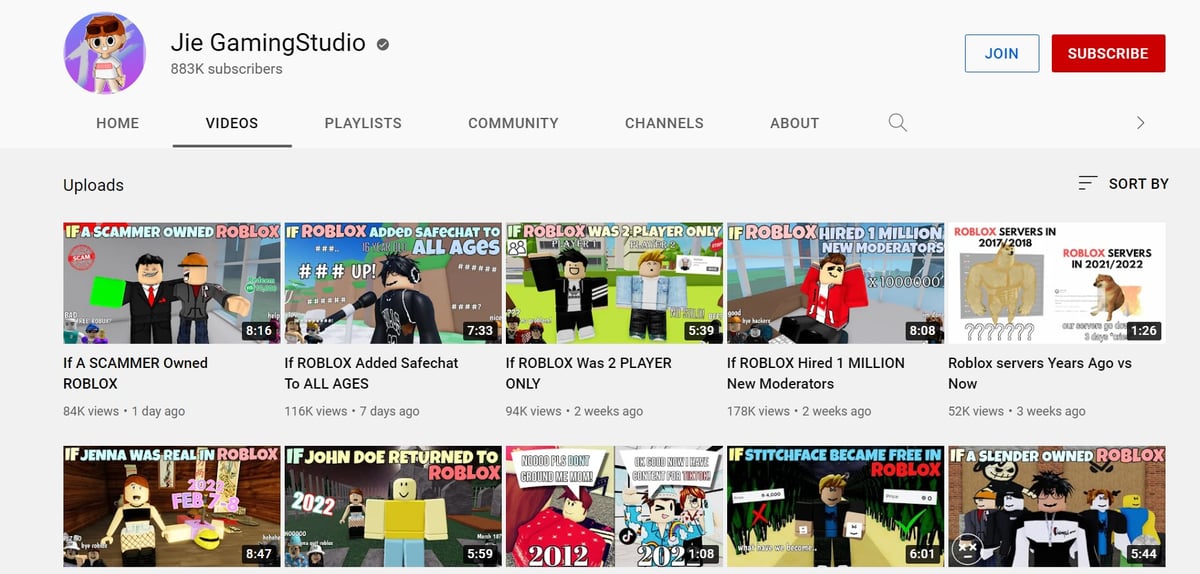Open the Sort By dropdown
The width and height of the screenshot is (1200, 574).
click(x=1123, y=184)
